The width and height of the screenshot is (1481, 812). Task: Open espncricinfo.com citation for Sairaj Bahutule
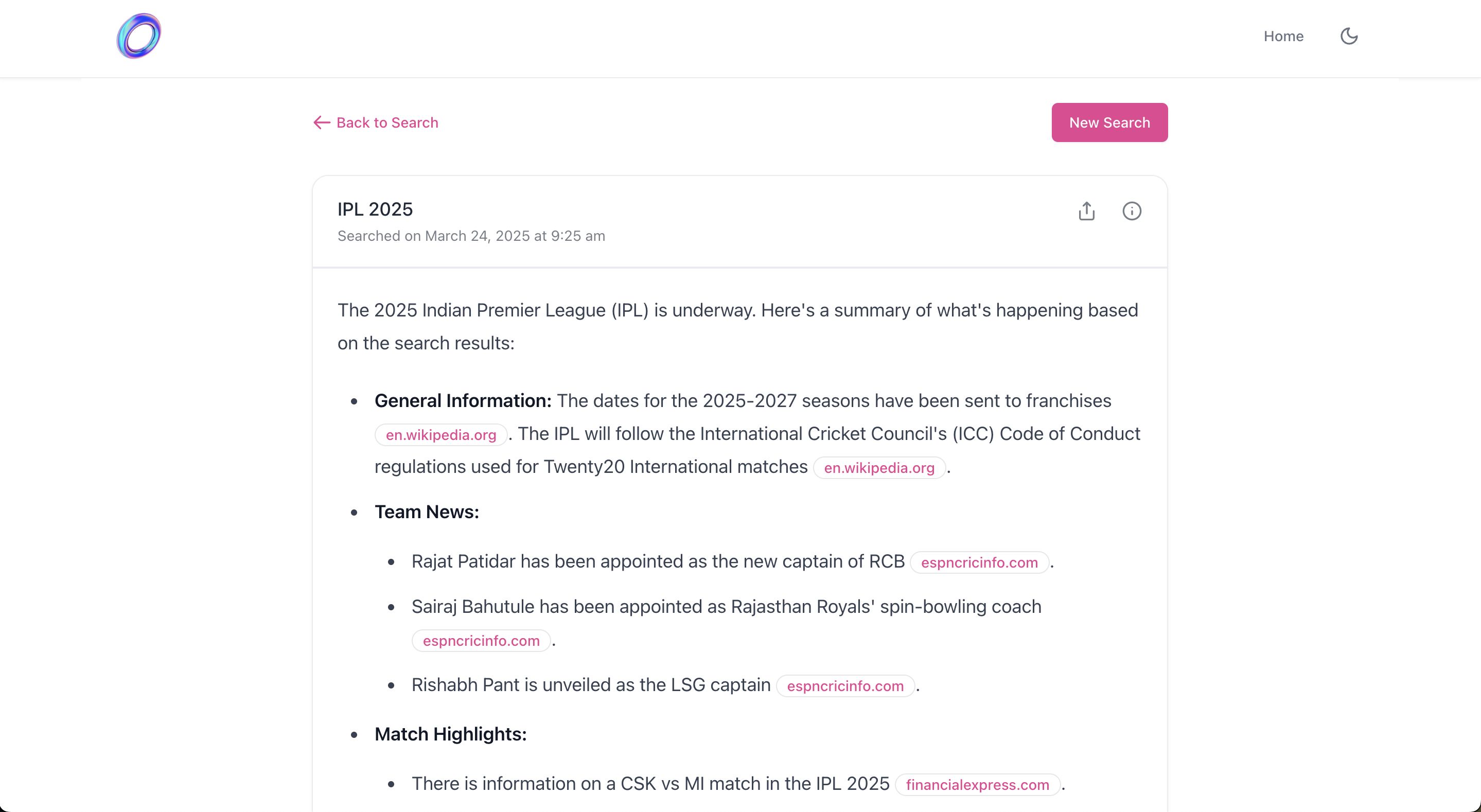(x=481, y=641)
